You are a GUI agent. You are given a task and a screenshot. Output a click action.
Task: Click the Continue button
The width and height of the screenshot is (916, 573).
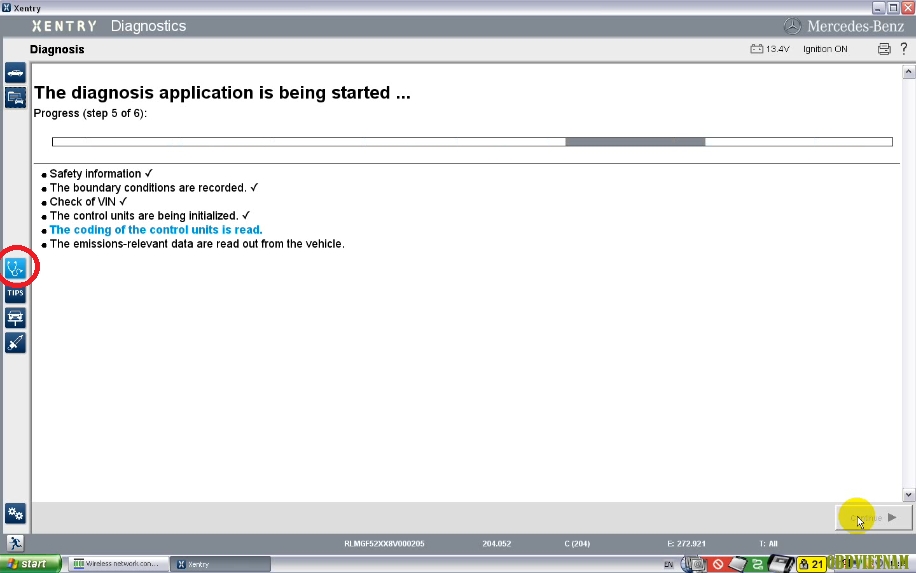(x=873, y=518)
